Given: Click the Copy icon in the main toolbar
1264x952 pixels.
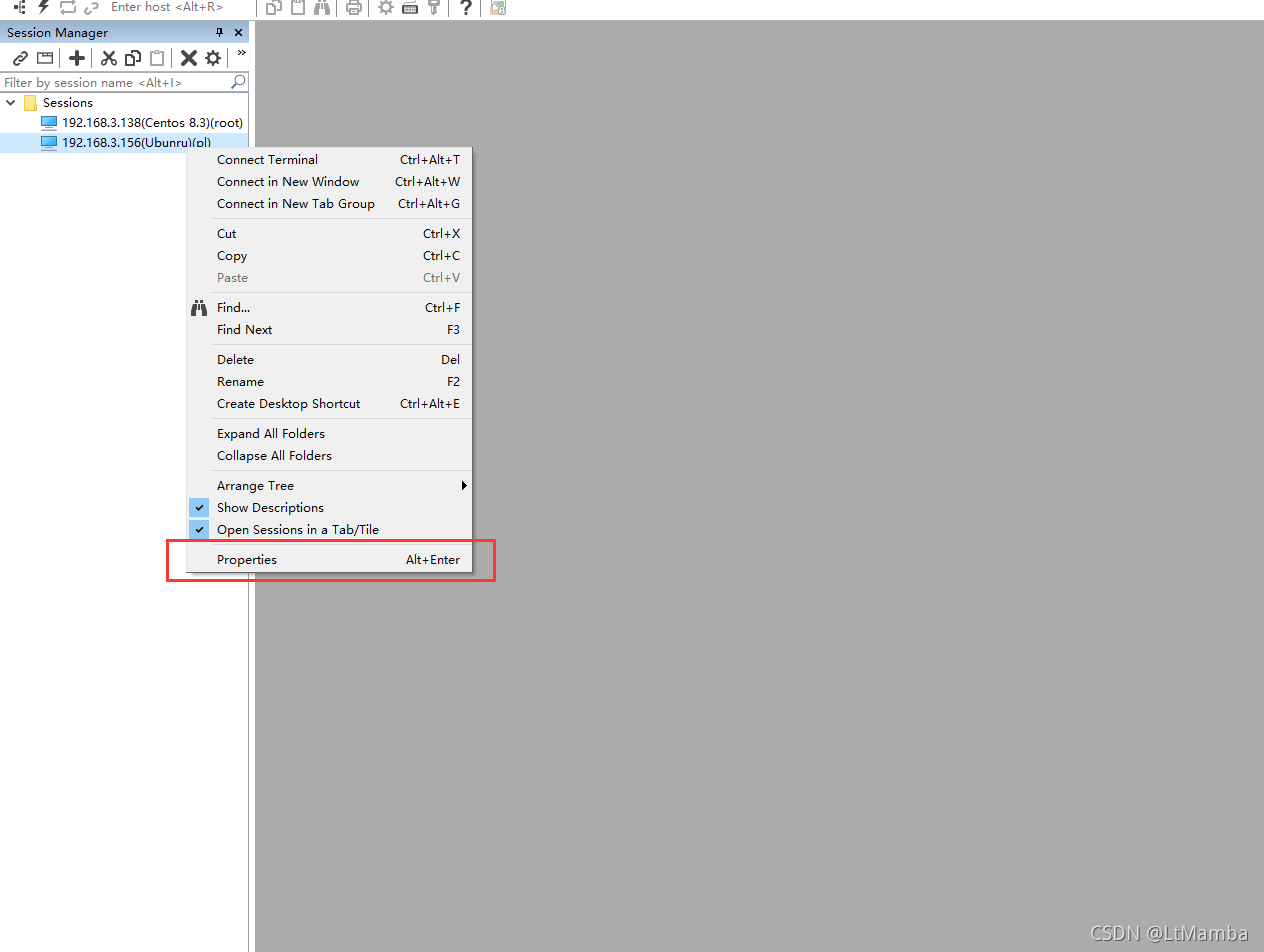Looking at the screenshot, I should 275,7.
